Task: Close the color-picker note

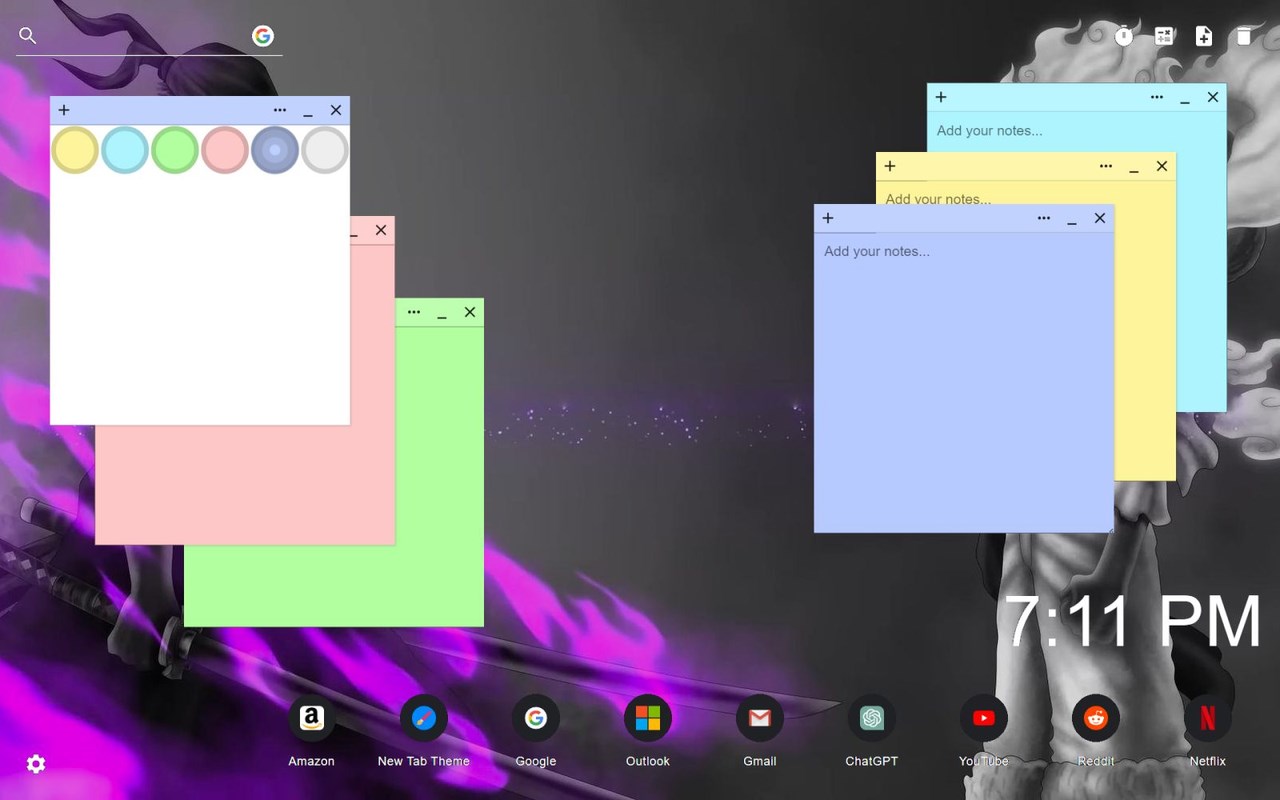Action: [x=336, y=110]
